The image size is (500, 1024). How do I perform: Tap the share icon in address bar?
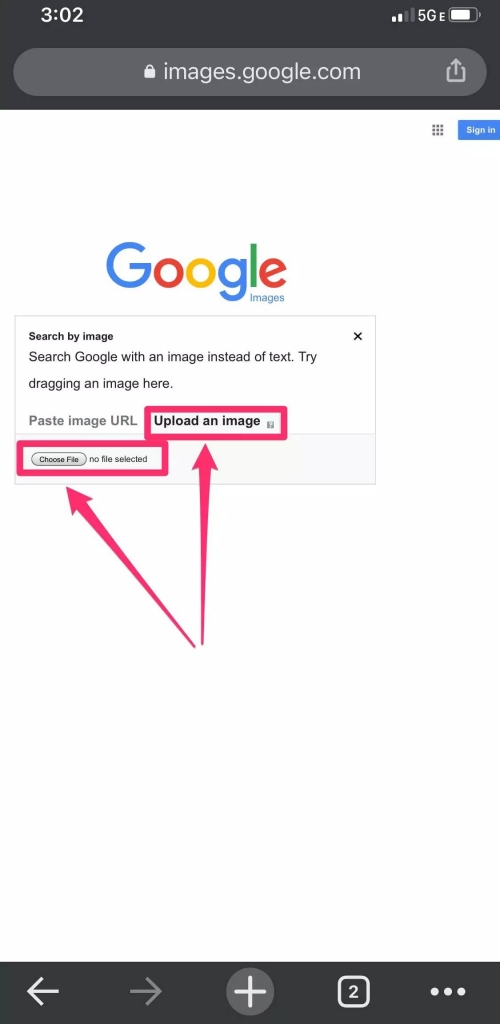tap(456, 71)
